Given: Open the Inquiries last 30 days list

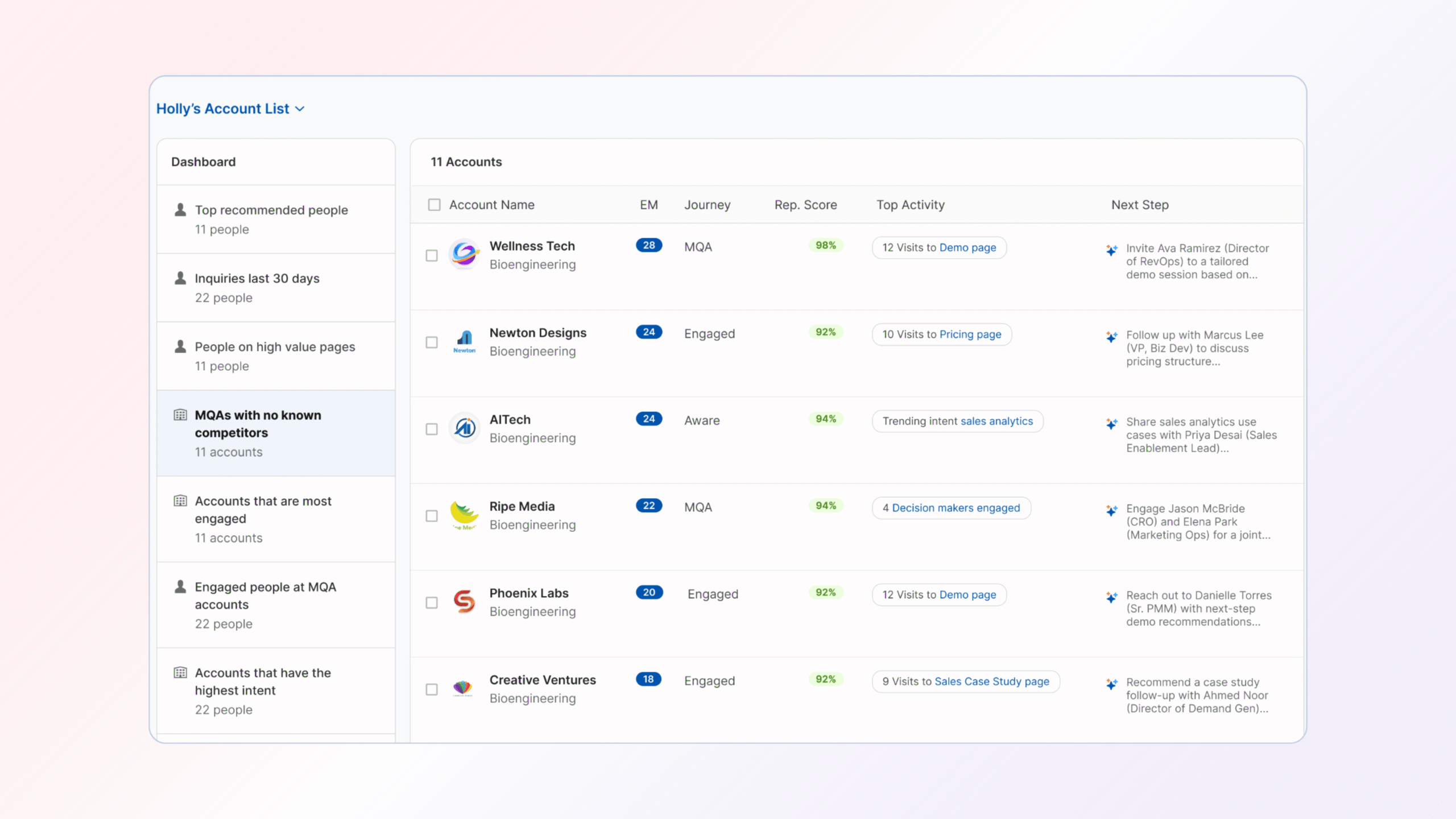Looking at the screenshot, I should 257,279.
